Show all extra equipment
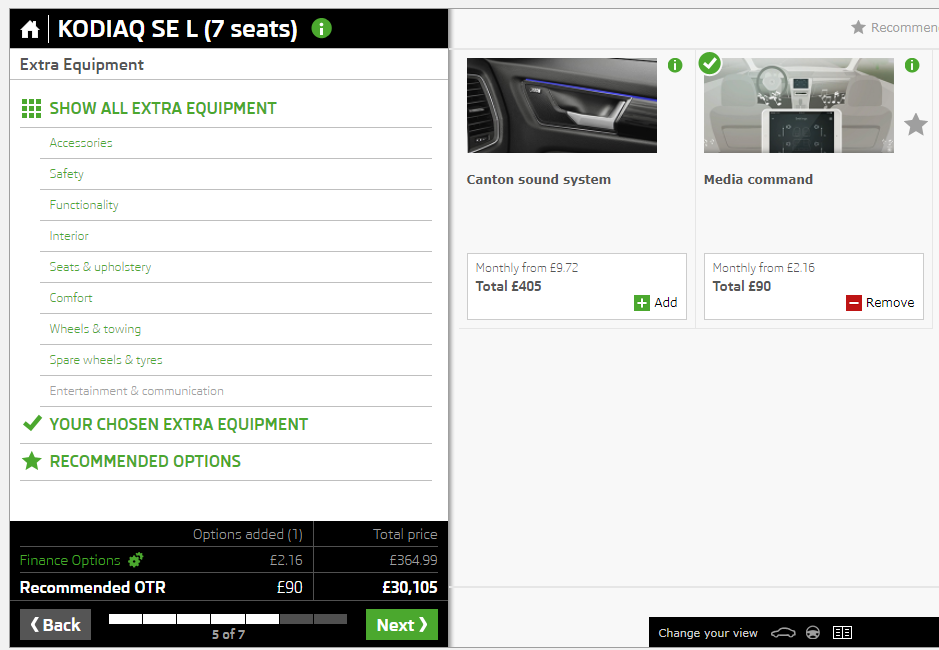The width and height of the screenshot is (939, 650). 163,108
